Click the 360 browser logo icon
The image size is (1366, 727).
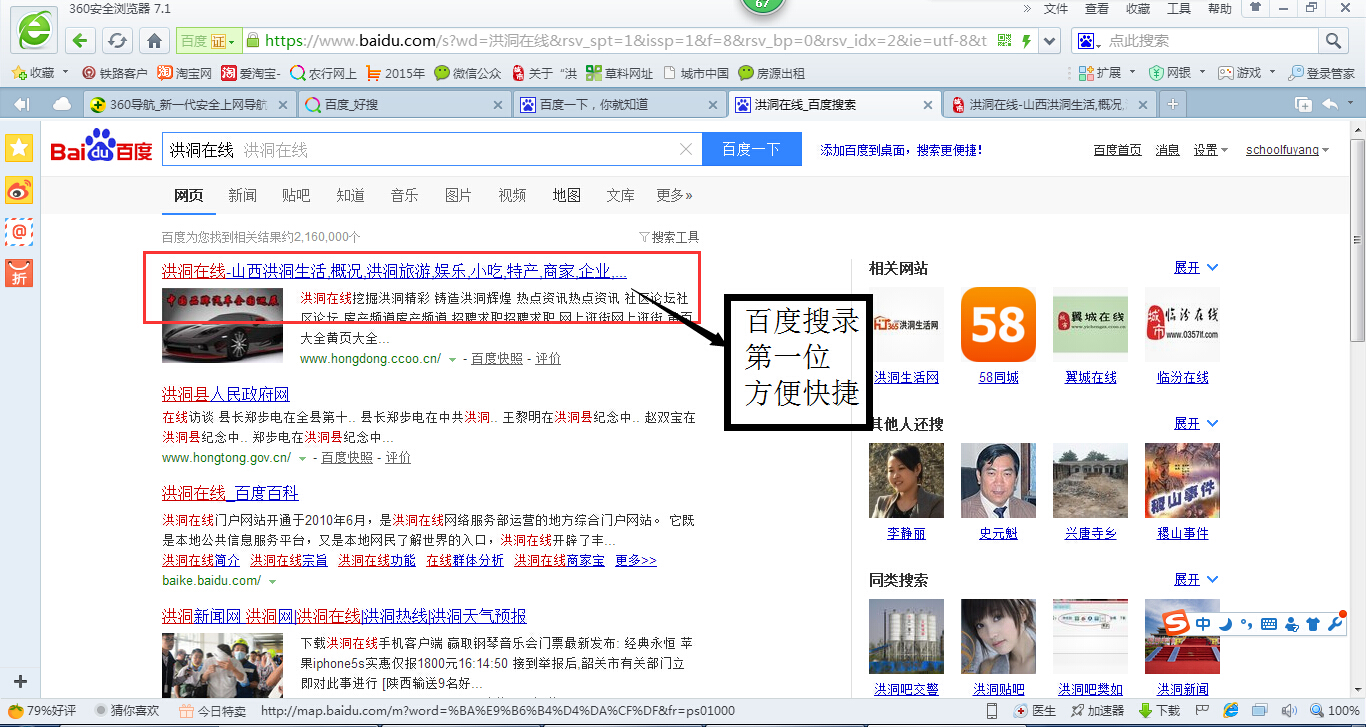point(33,29)
